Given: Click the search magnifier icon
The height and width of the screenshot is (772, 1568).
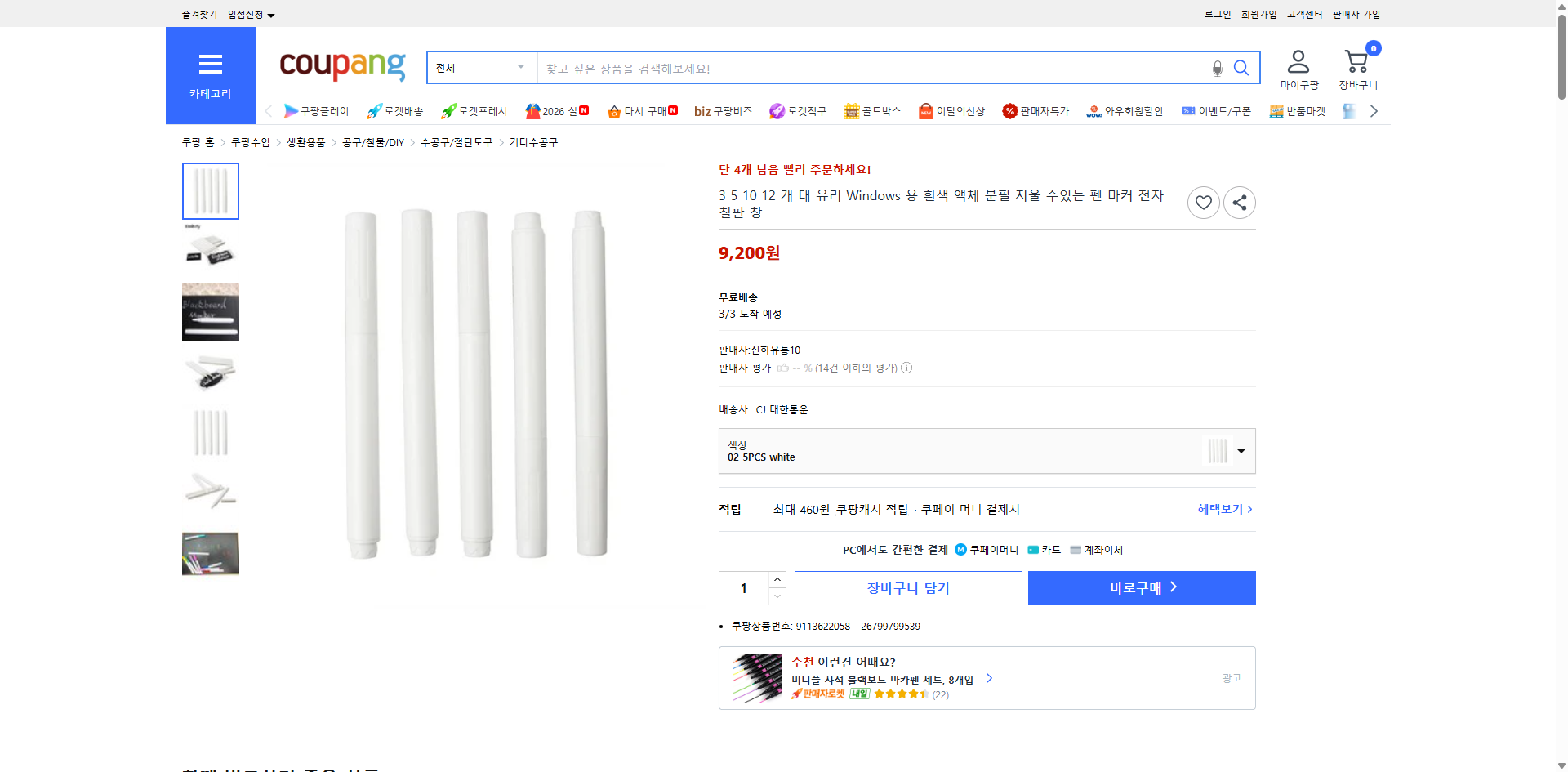Looking at the screenshot, I should [1241, 68].
